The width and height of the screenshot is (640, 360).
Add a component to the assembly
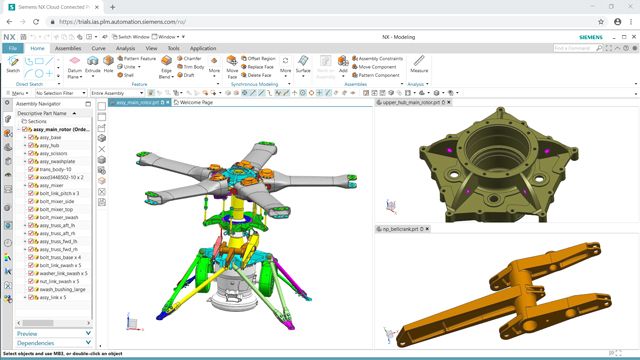click(x=343, y=65)
